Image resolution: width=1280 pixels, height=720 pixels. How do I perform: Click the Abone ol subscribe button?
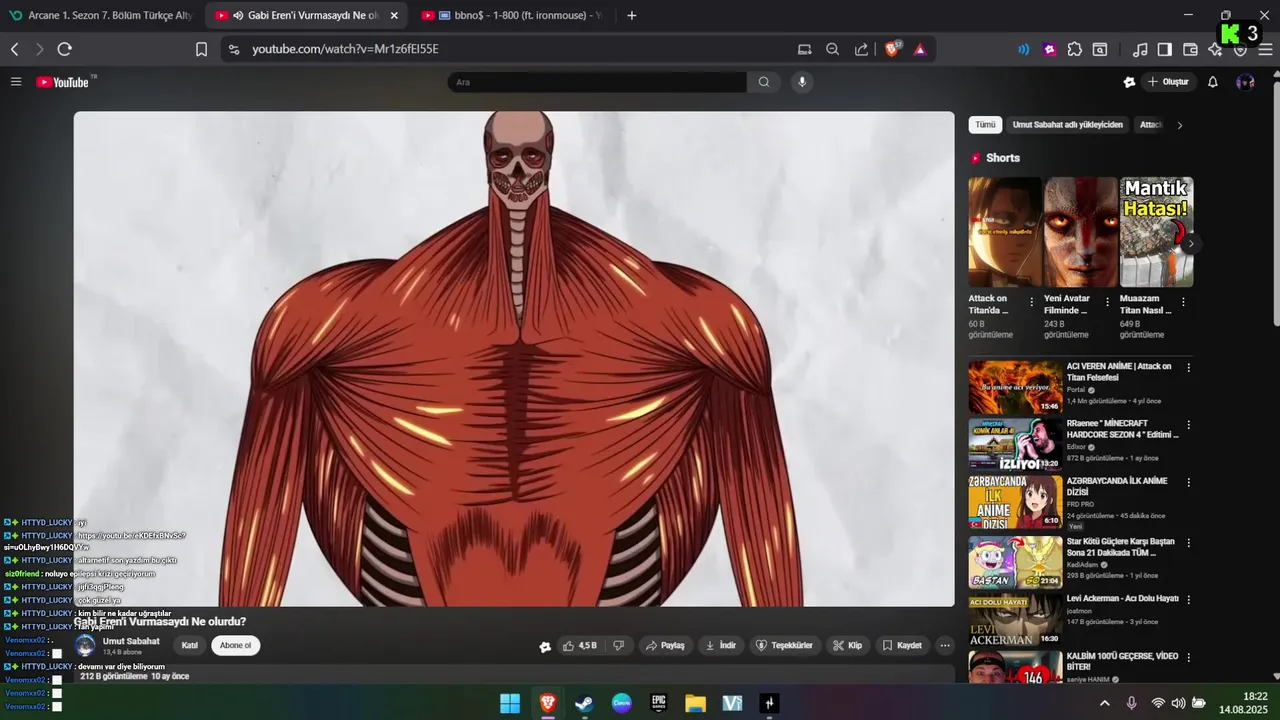pyautogui.click(x=235, y=645)
